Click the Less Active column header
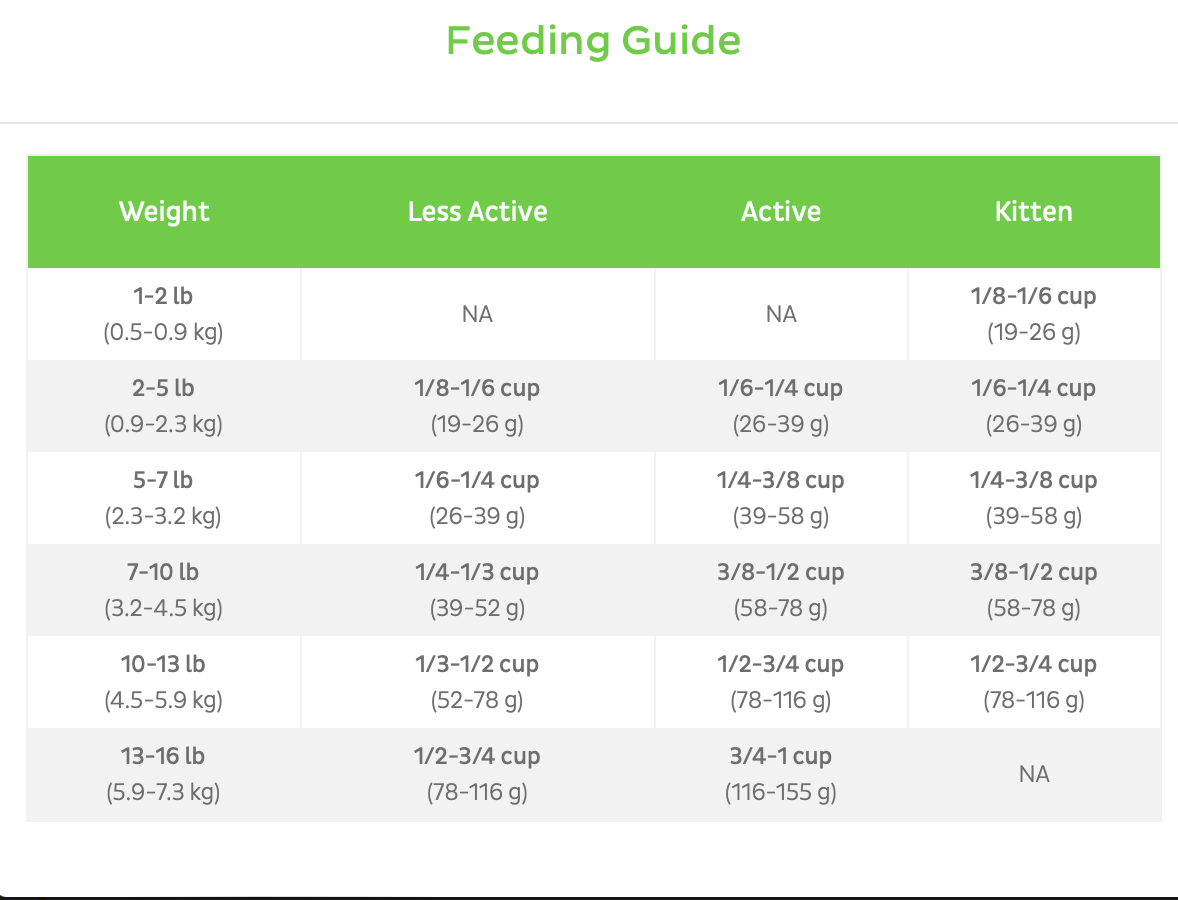This screenshot has height=900, width=1178. click(x=477, y=212)
